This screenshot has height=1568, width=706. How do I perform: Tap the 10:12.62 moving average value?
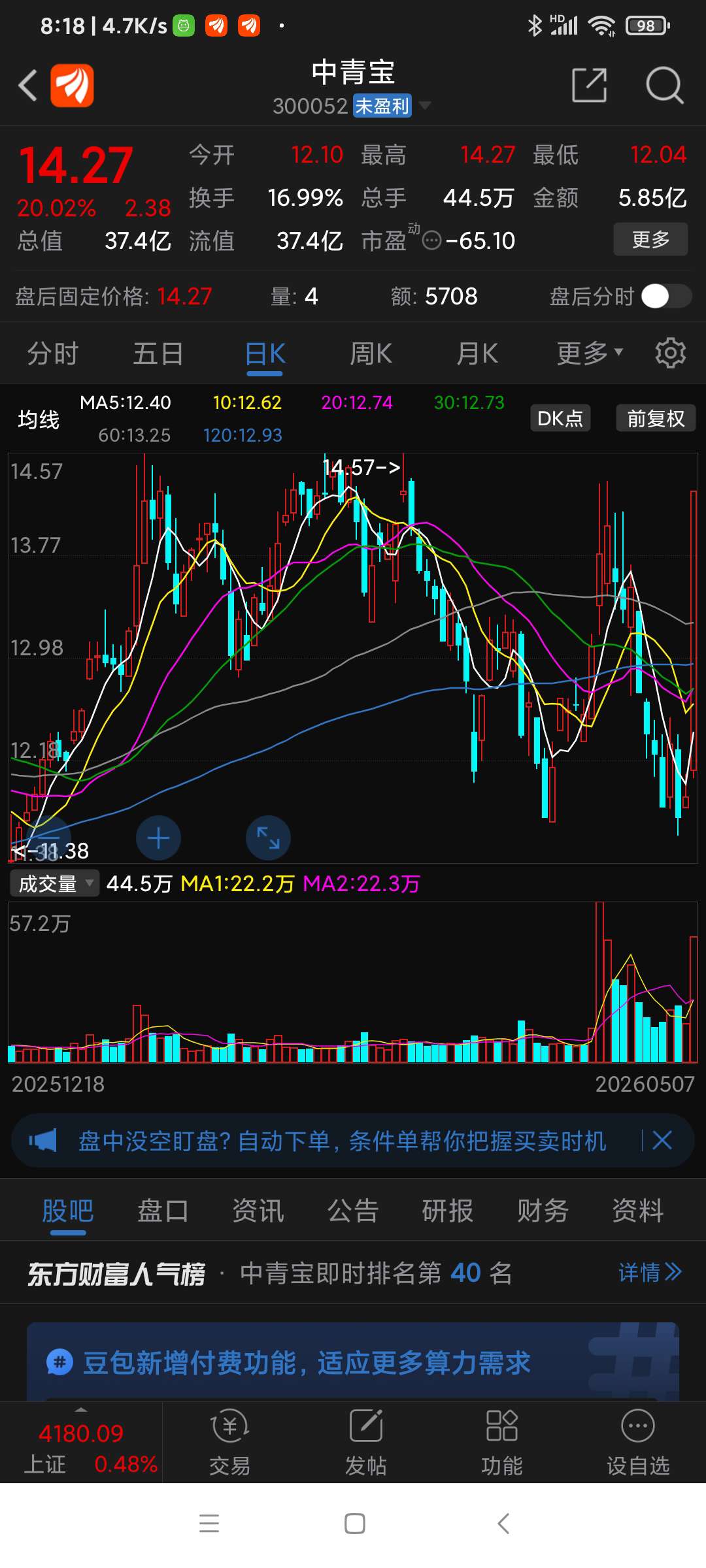(247, 402)
